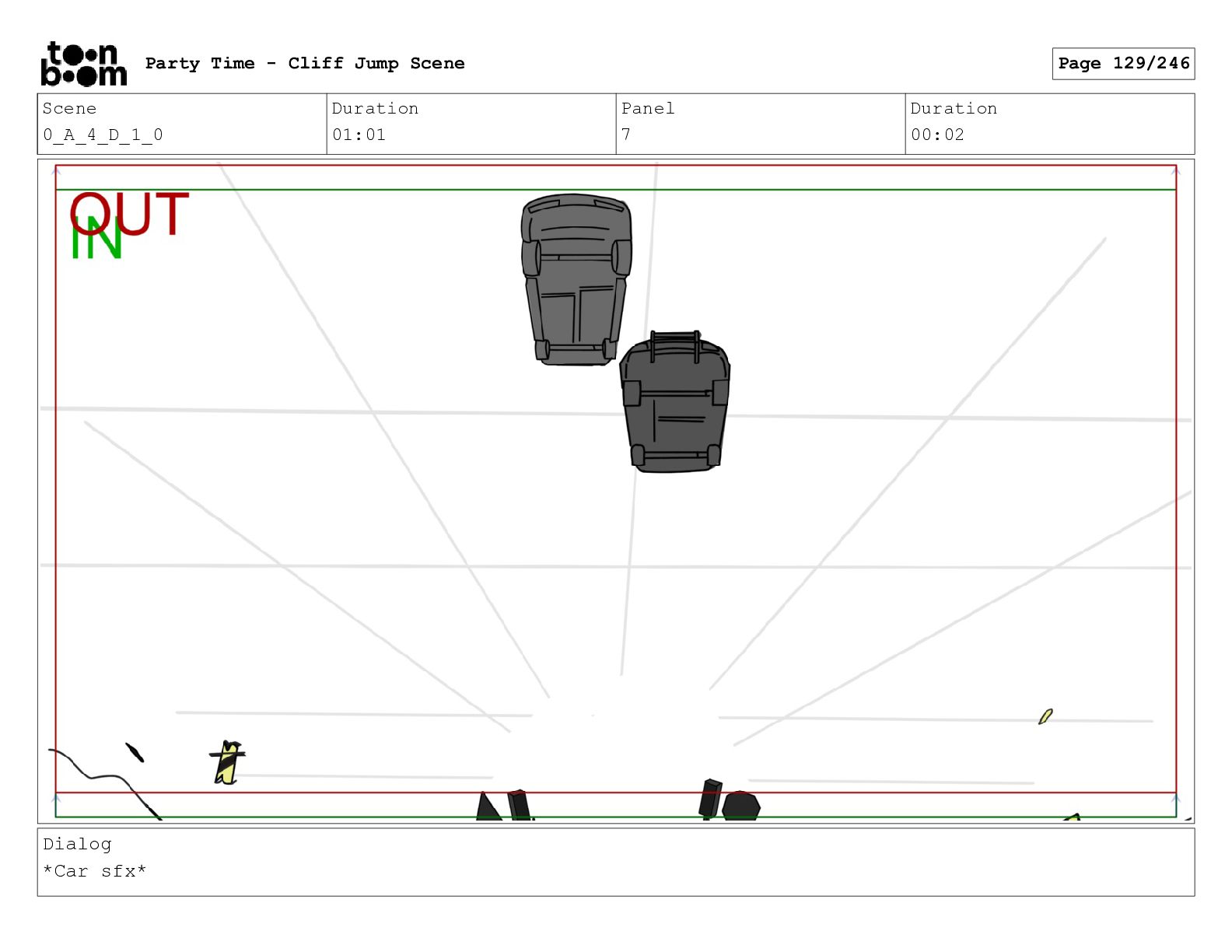Click the 'Duration' label beside the Panel column
1232x952 pixels.
click(954, 108)
